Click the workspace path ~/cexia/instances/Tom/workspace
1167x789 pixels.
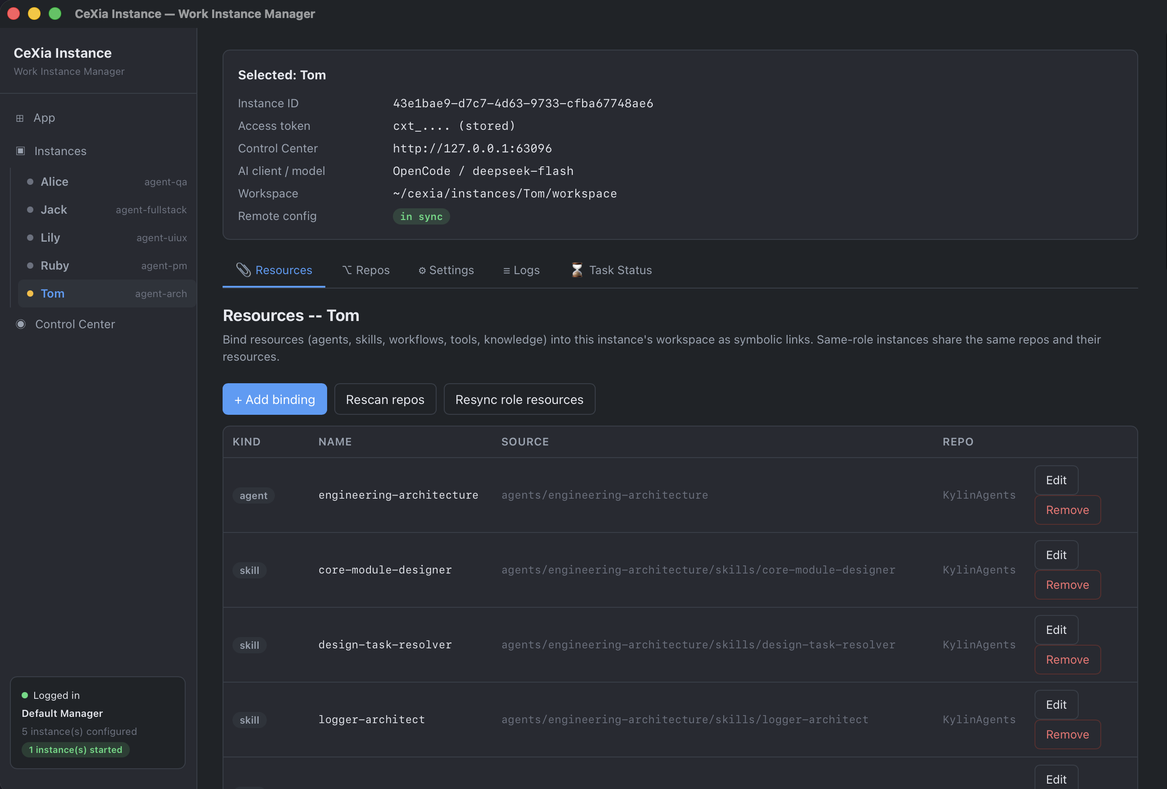[x=505, y=194]
